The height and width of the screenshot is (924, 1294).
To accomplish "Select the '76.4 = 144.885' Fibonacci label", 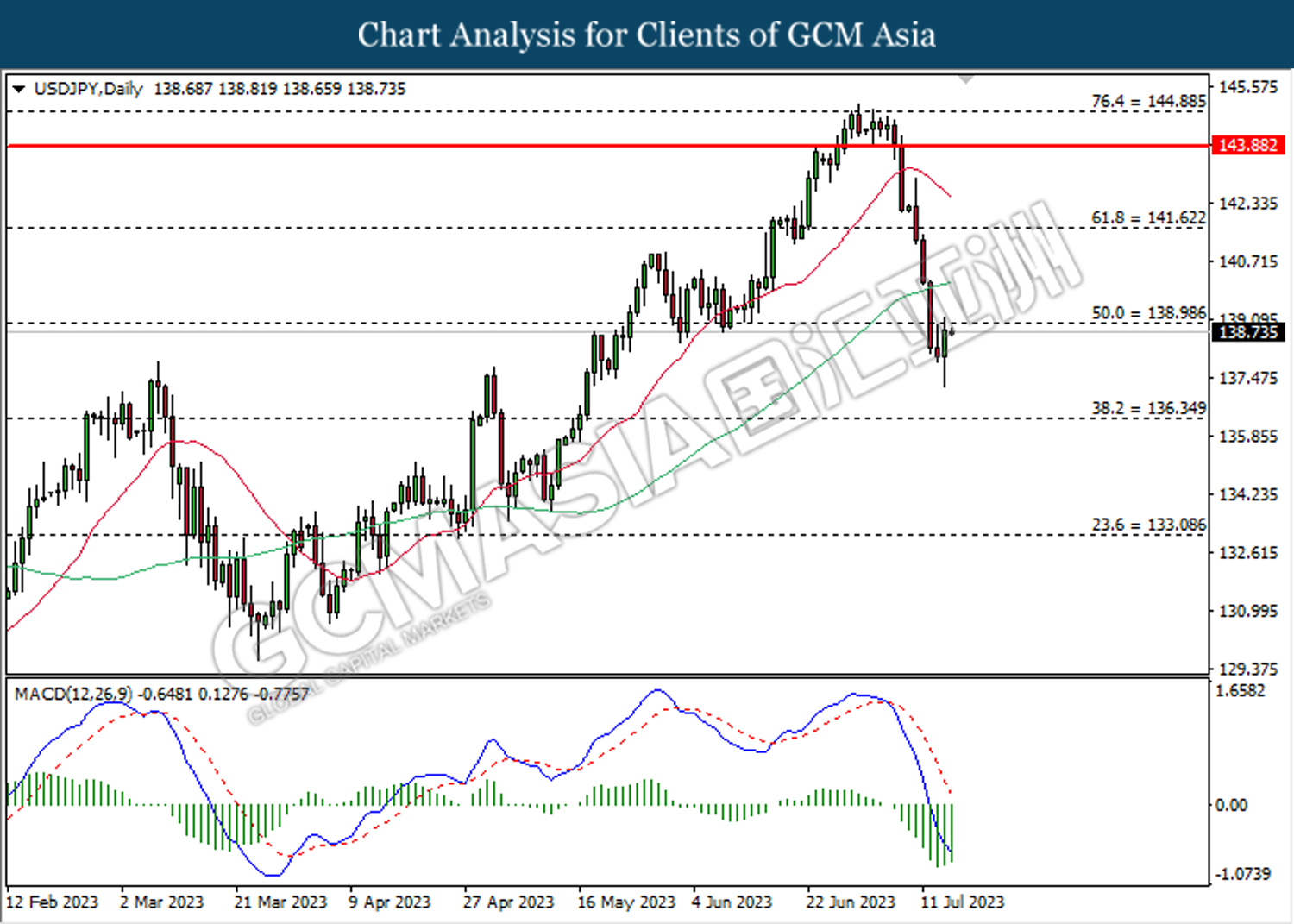I will pos(1148,101).
